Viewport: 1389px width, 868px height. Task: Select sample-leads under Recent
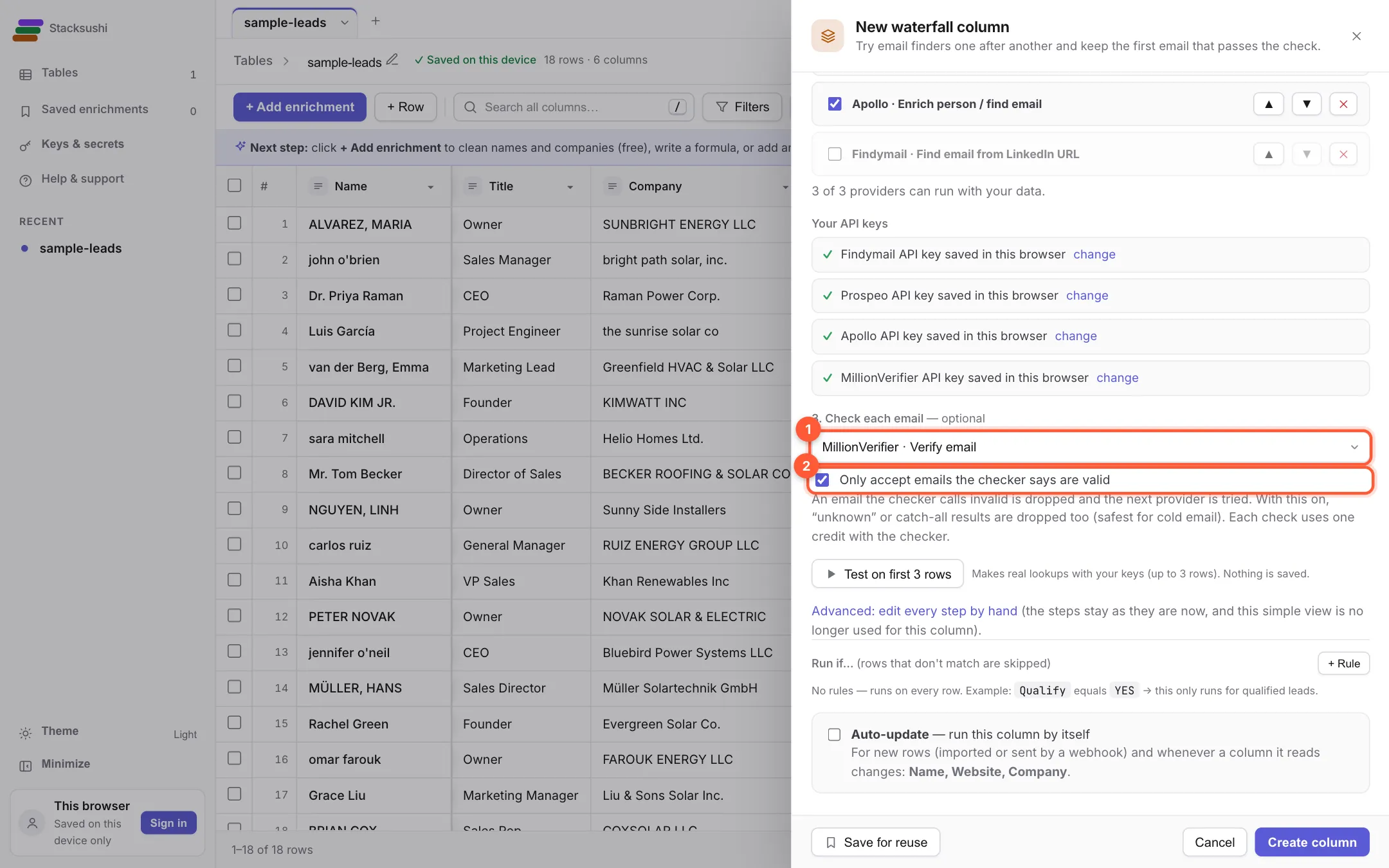80,249
